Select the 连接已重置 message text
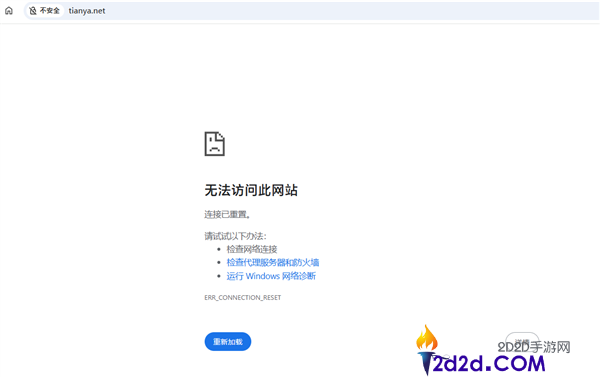The height and width of the screenshot is (377, 600). [x=227, y=214]
